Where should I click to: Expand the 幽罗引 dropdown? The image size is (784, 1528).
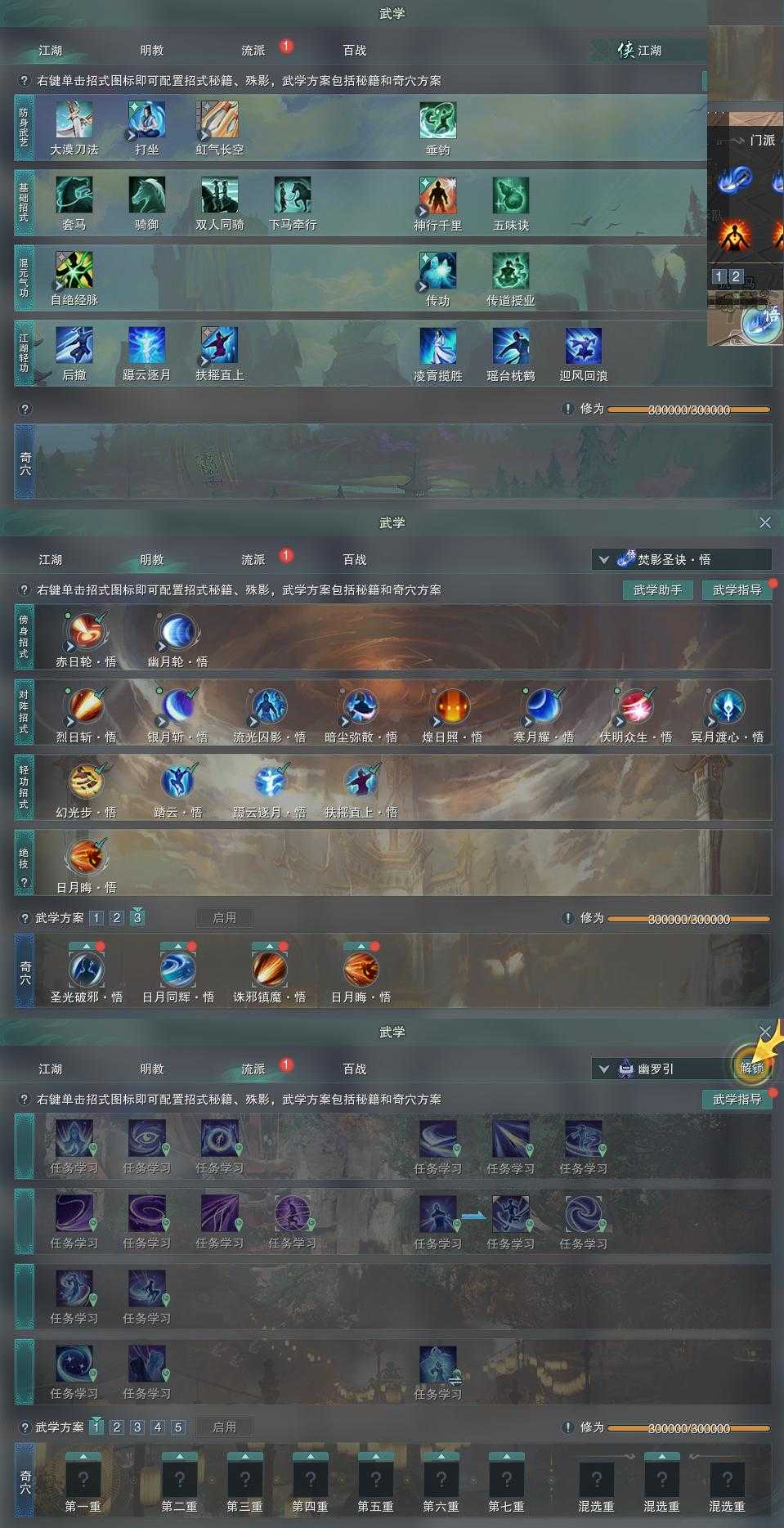661,1069
